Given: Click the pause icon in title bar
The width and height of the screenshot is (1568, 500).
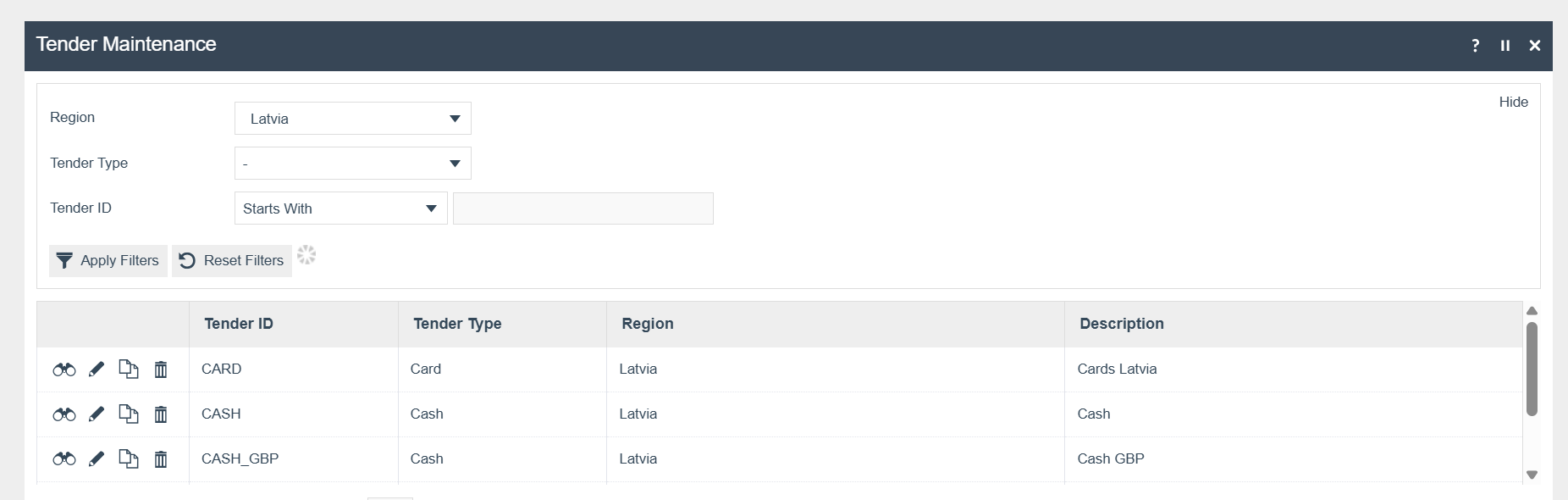Looking at the screenshot, I should click(x=1505, y=46).
